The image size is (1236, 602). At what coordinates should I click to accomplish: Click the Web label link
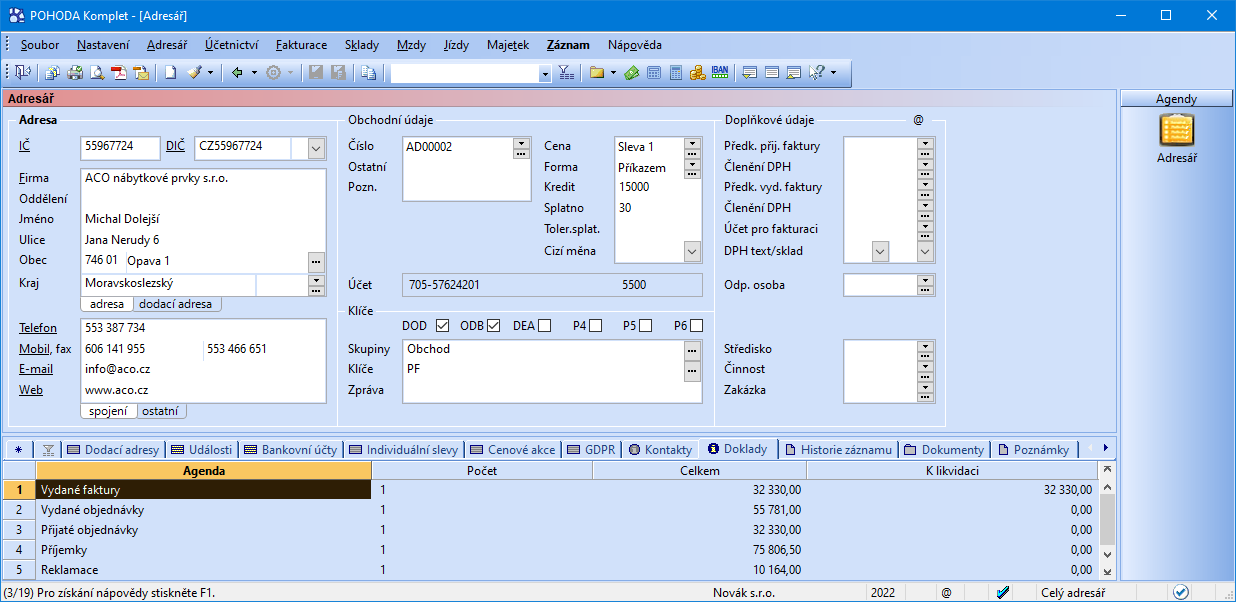pos(31,390)
